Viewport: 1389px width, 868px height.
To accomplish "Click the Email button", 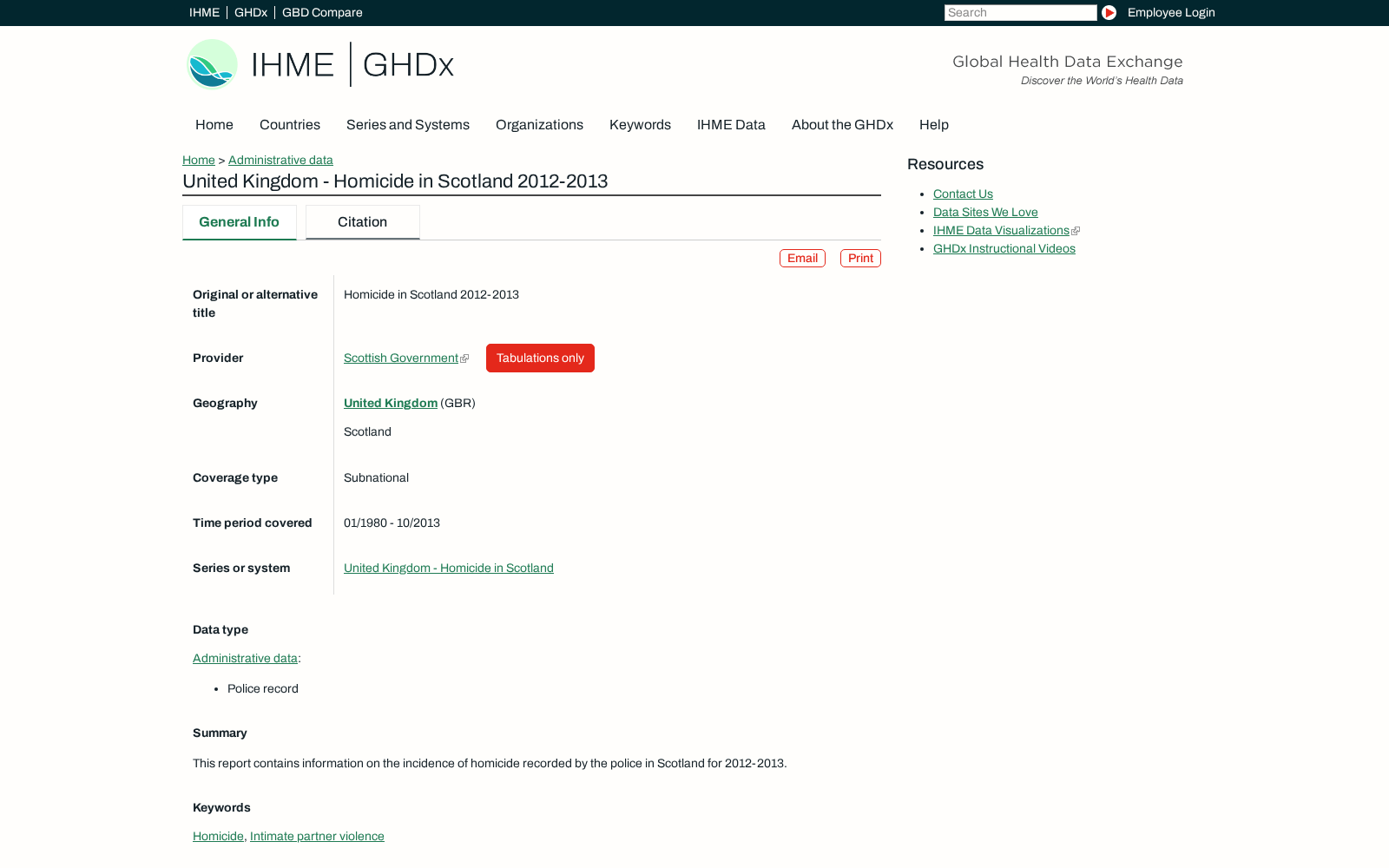I will coord(802,258).
